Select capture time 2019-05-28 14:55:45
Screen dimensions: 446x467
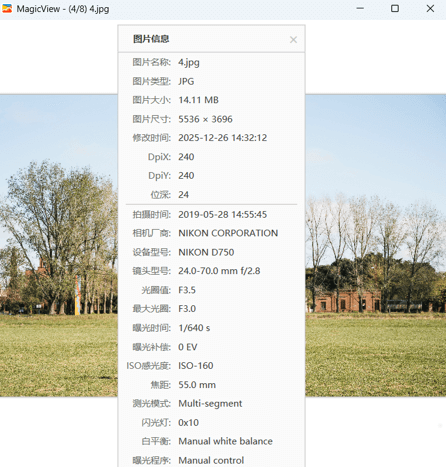click(223, 214)
